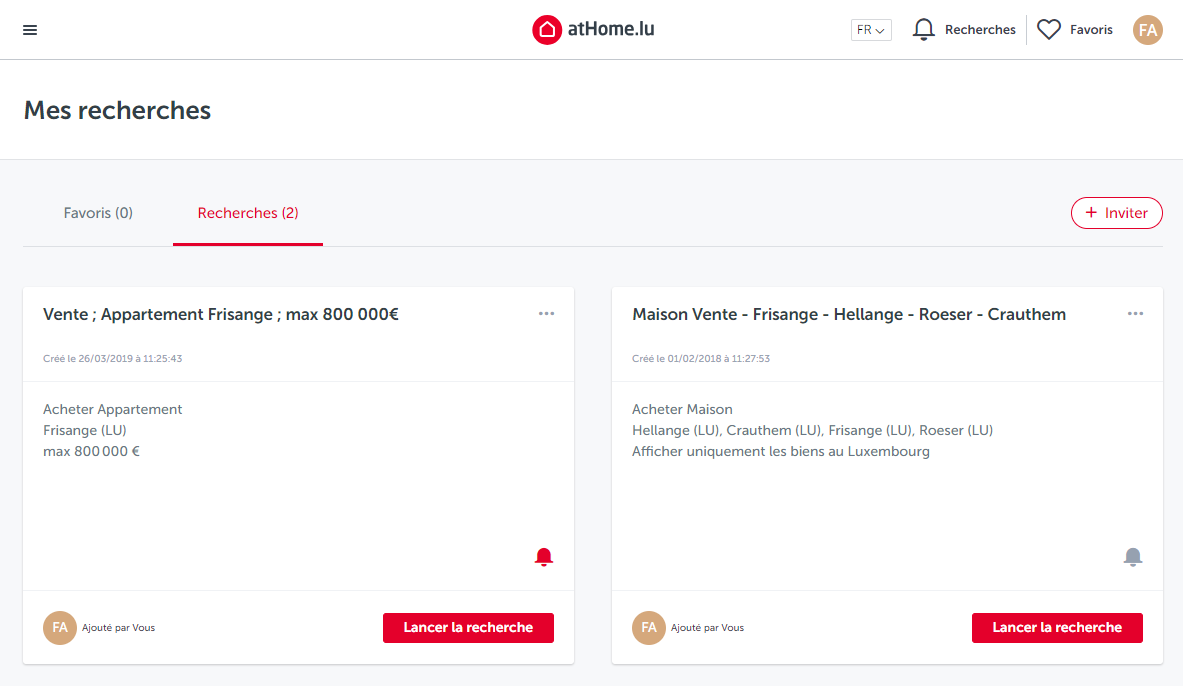Viewport: 1183px width, 686px height.
Task: Switch to the Favoris (0) tab
Action: (98, 214)
